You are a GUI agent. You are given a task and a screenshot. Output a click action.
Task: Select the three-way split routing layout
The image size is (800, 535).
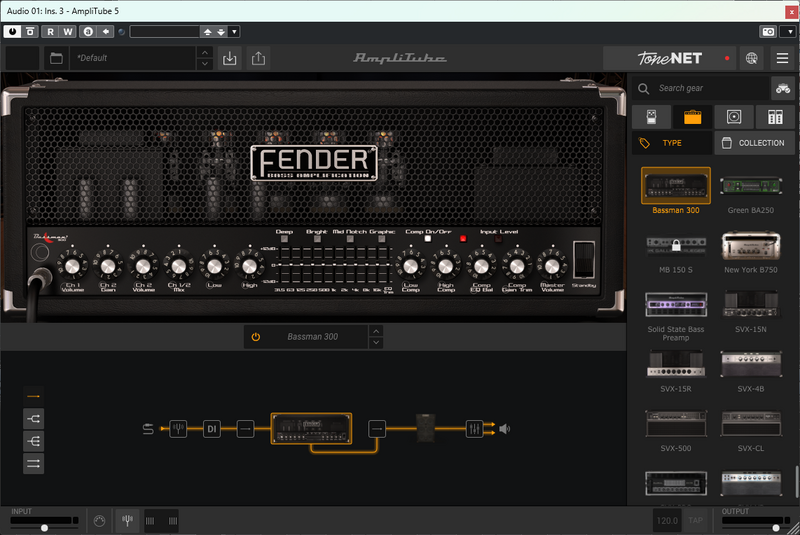coord(34,441)
